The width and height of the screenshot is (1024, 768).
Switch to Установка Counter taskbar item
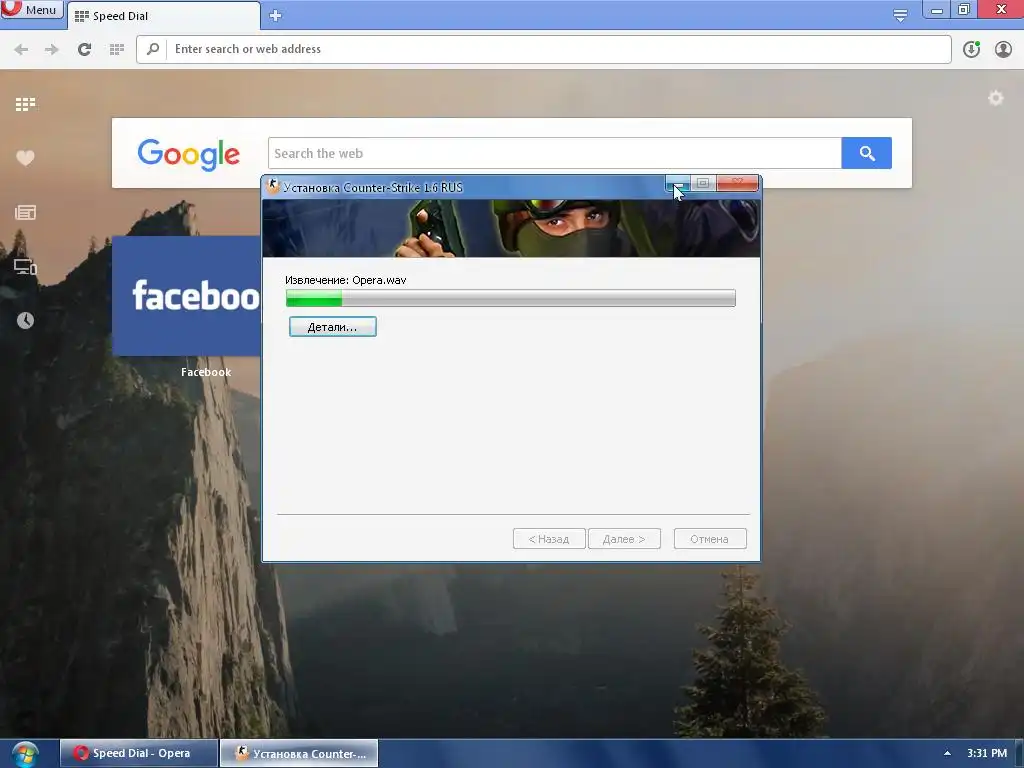click(x=299, y=753)
